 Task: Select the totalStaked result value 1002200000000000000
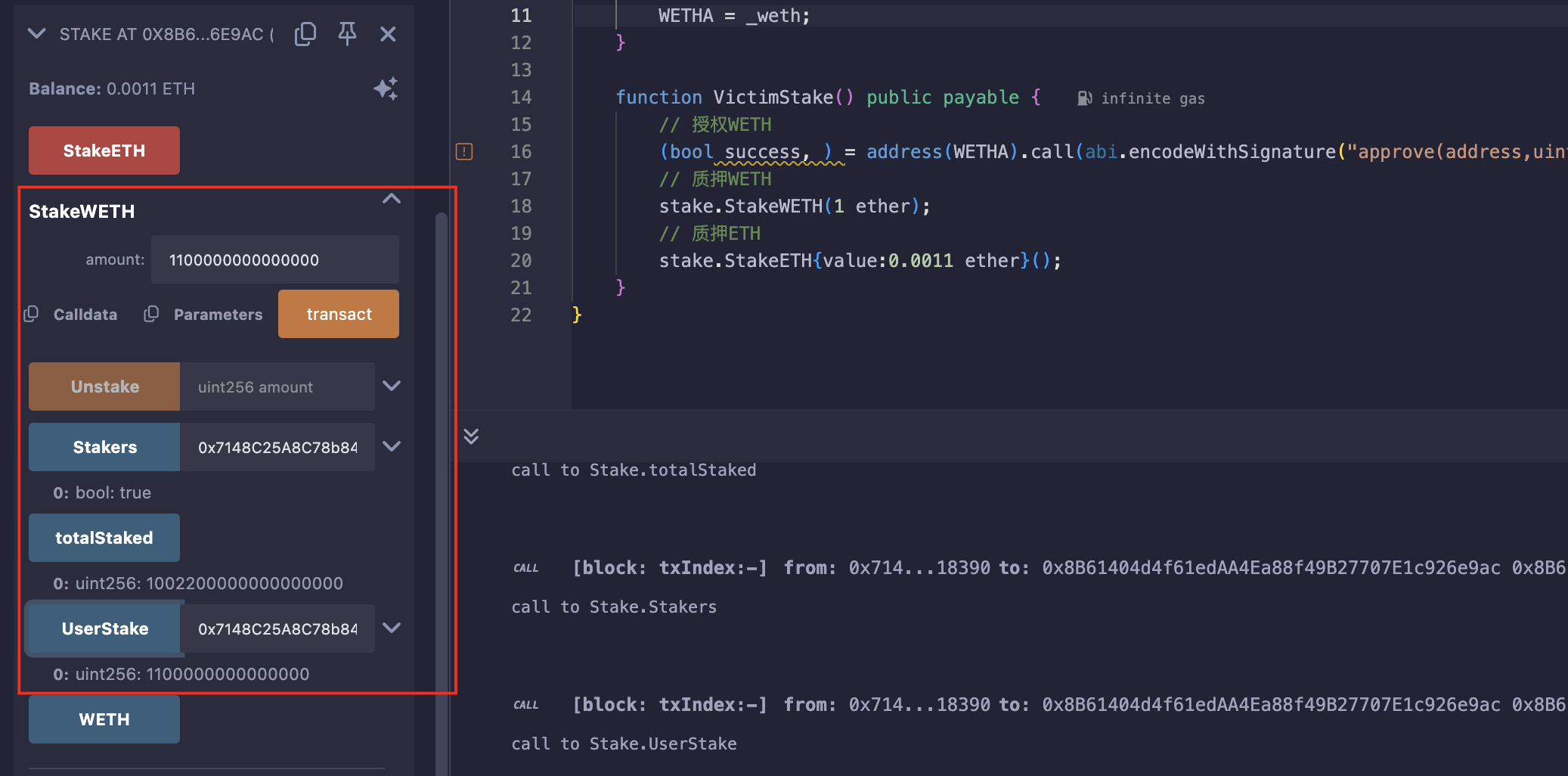245,583
